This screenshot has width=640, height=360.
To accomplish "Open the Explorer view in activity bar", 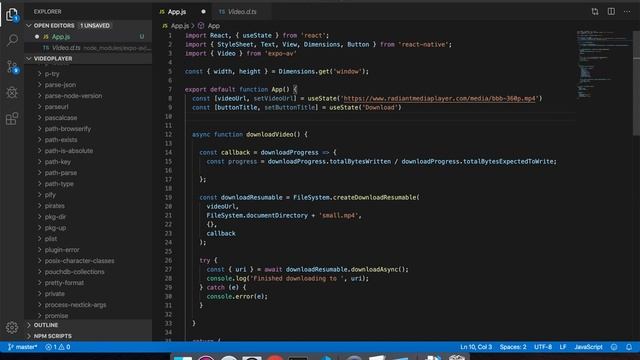I will pyautogui.click(x=12, y=15).
